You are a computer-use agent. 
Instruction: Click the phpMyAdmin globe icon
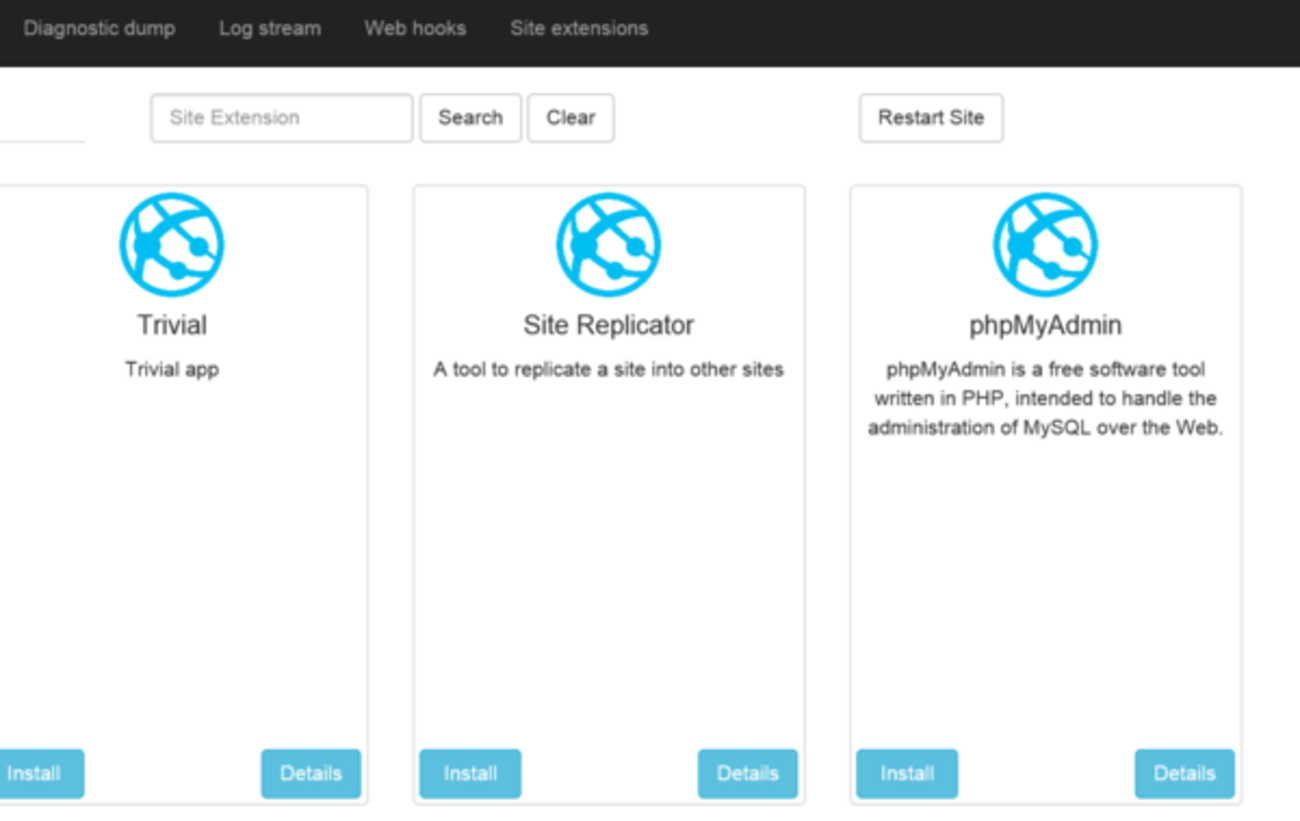tap(1046, 245)
